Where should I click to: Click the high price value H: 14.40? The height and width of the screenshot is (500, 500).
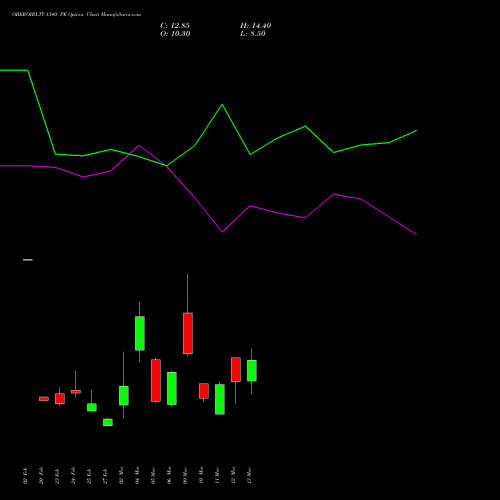point(256,26)
